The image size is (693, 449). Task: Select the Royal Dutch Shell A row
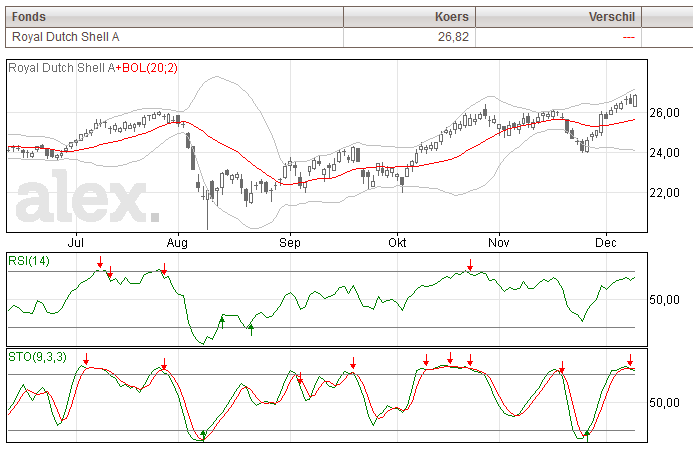click(349, 37)
